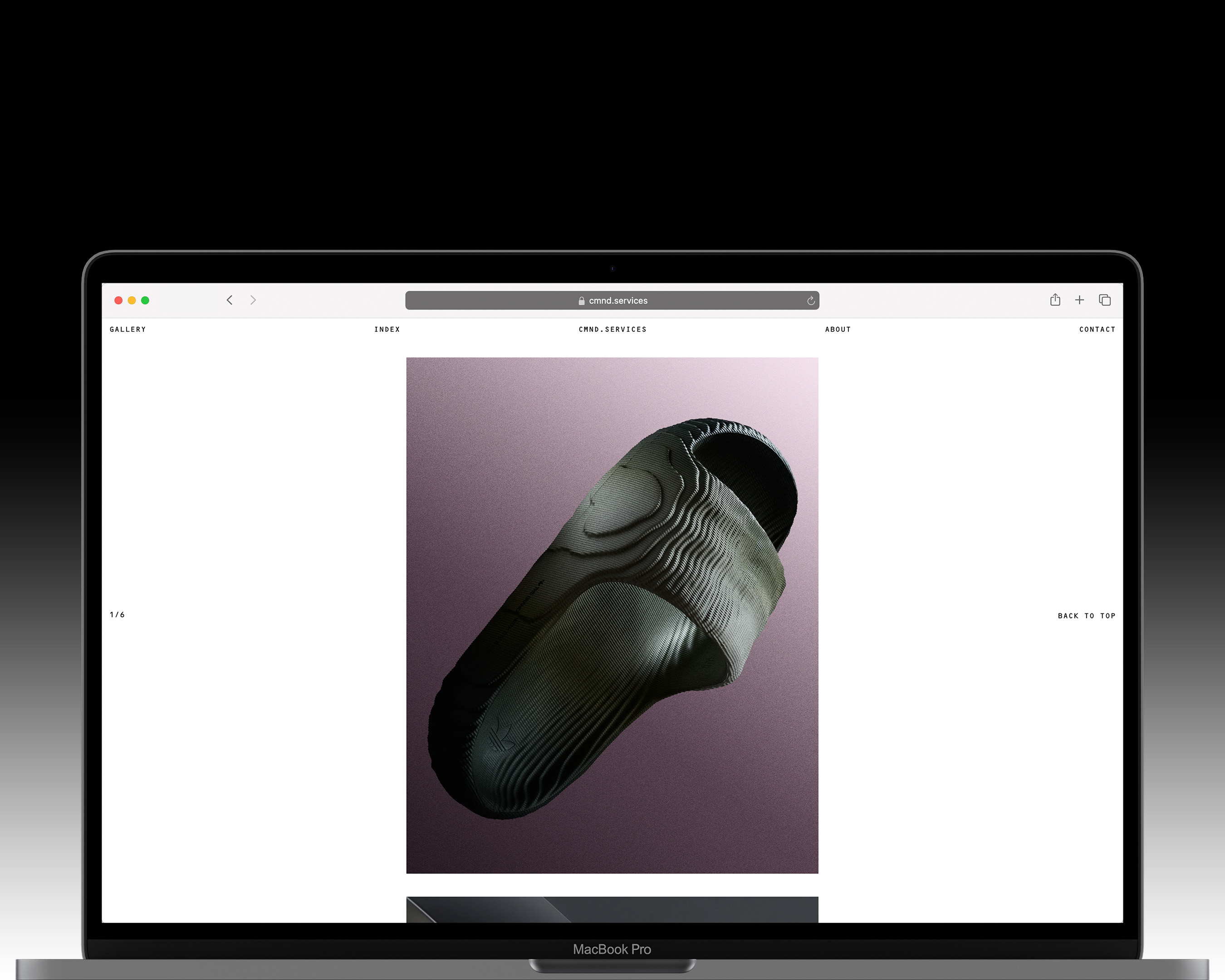This screenshot has height=980, width=1225.
Task: Go to the INDEX page
Action: pyautogui.click(x=387, y=329)
